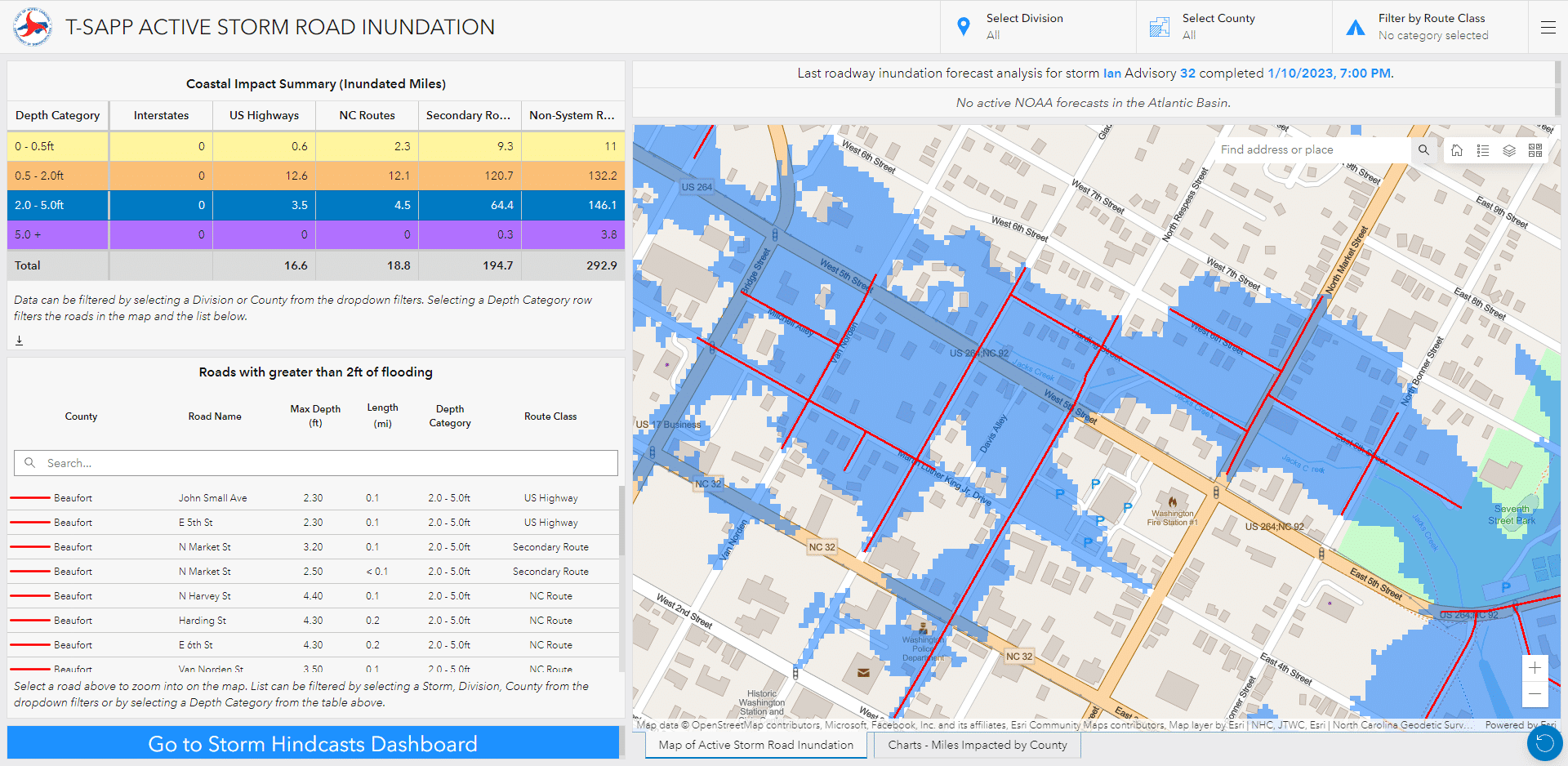The width and height of the screenshot is (1568, 766).
Task: Open the Basemap gallery
Action: coord(1535,150)
